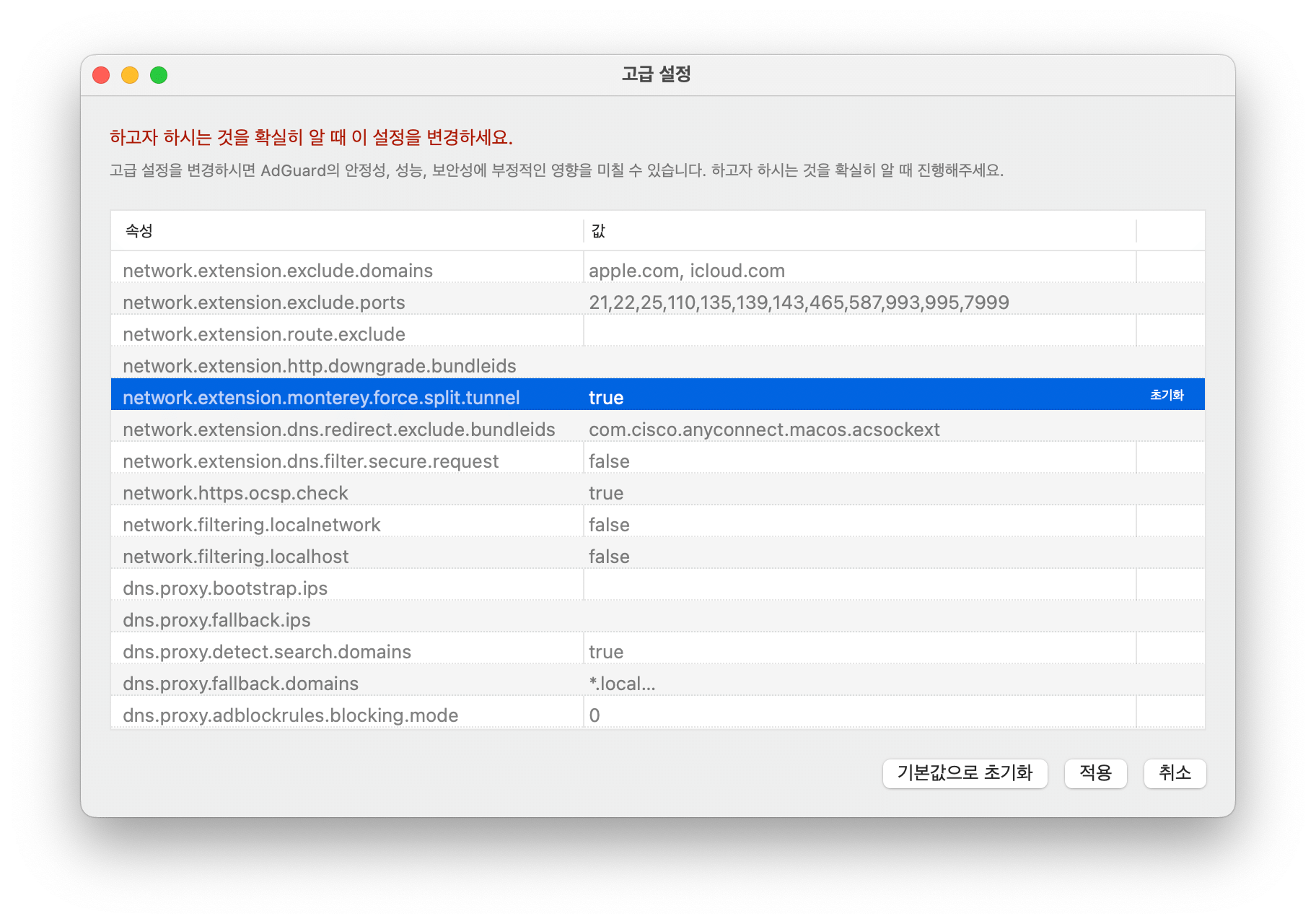
Task: Reset the selected row with 초기화
Action: click(x=1167, y=395)
